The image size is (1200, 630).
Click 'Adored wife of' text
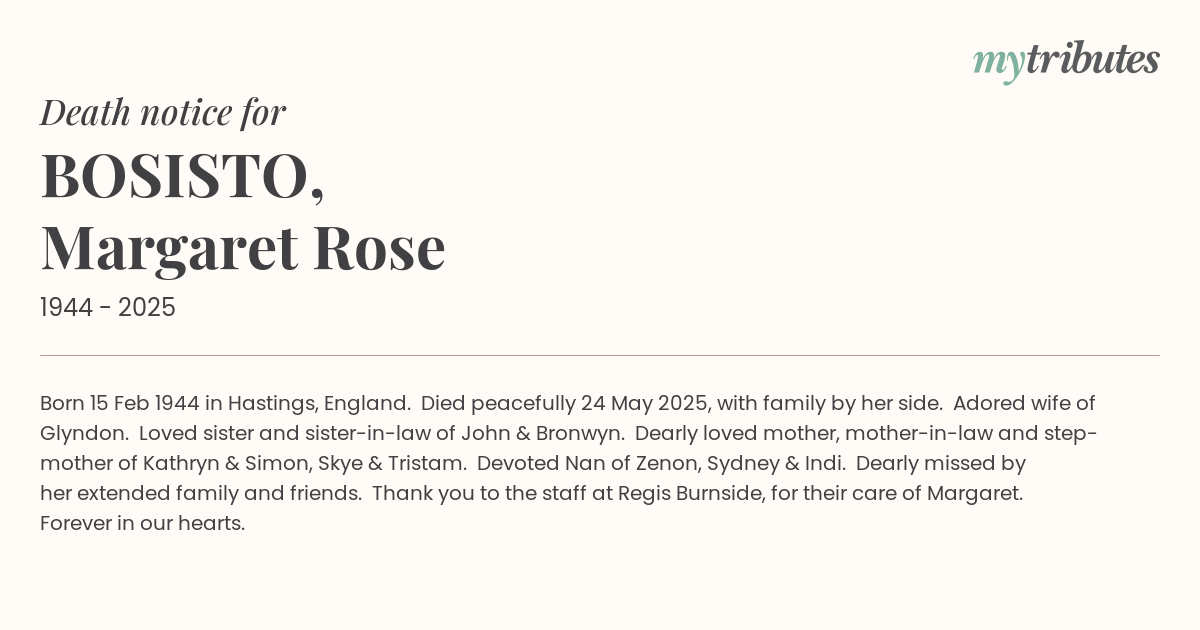pyautogui.click(x=1024, y=404)
